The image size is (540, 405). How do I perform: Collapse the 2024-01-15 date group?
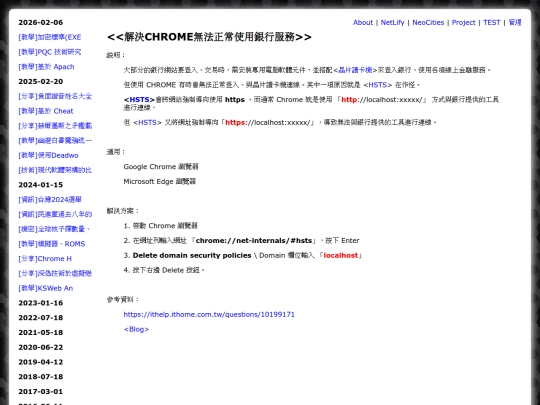pos(41,185)
